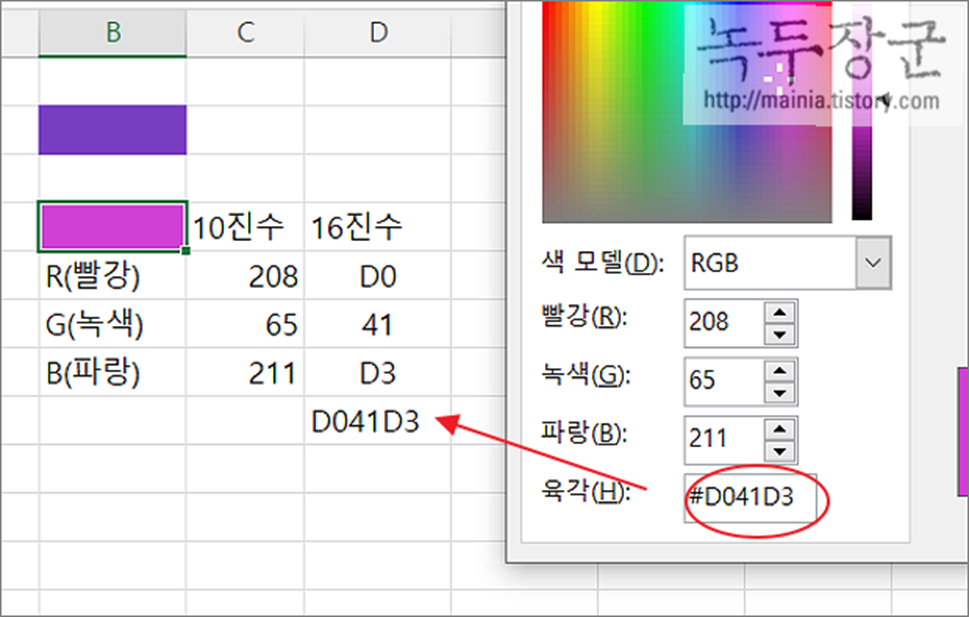The image size is (969, 617).
Task: Decrease the red value with down arrow
Action: coord(780,335)
